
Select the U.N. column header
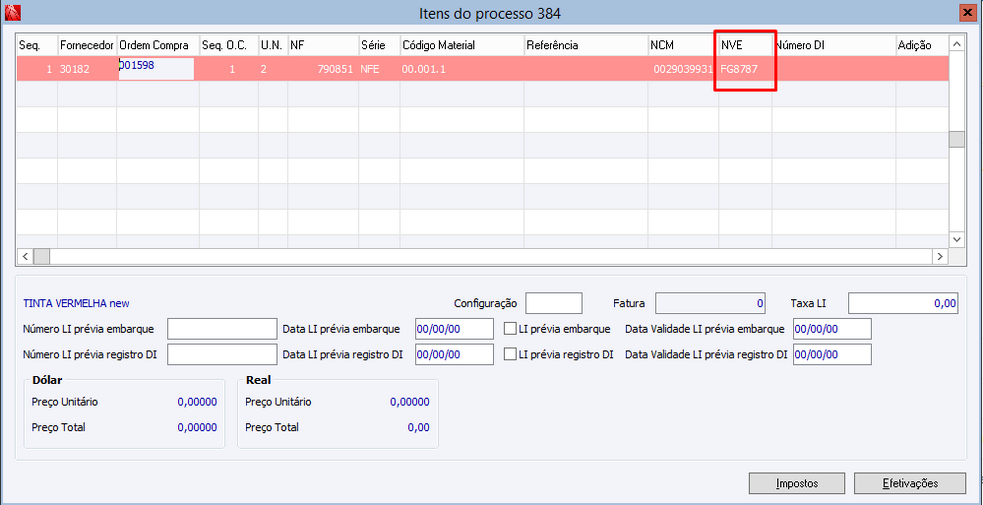(x=273, y=45)
